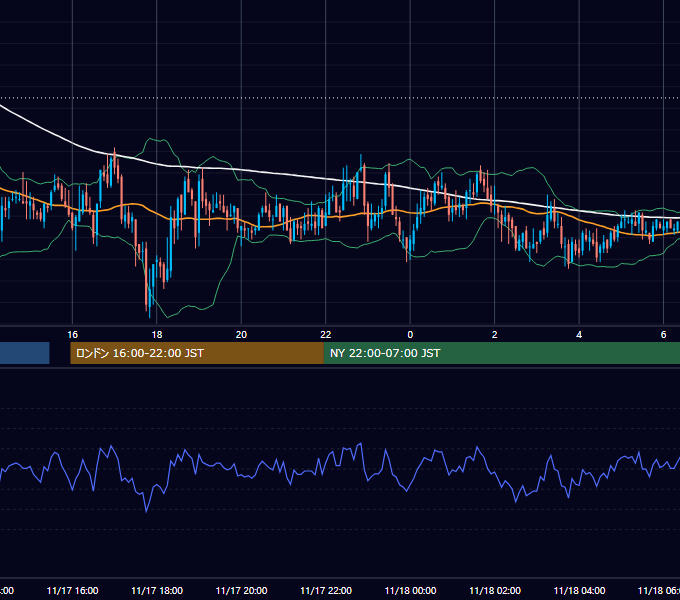This screenshot has width=680, height=600.
Task: Click hour label 20 on the price chart axis
Action: pyautogui.click(x=241, y=335)
